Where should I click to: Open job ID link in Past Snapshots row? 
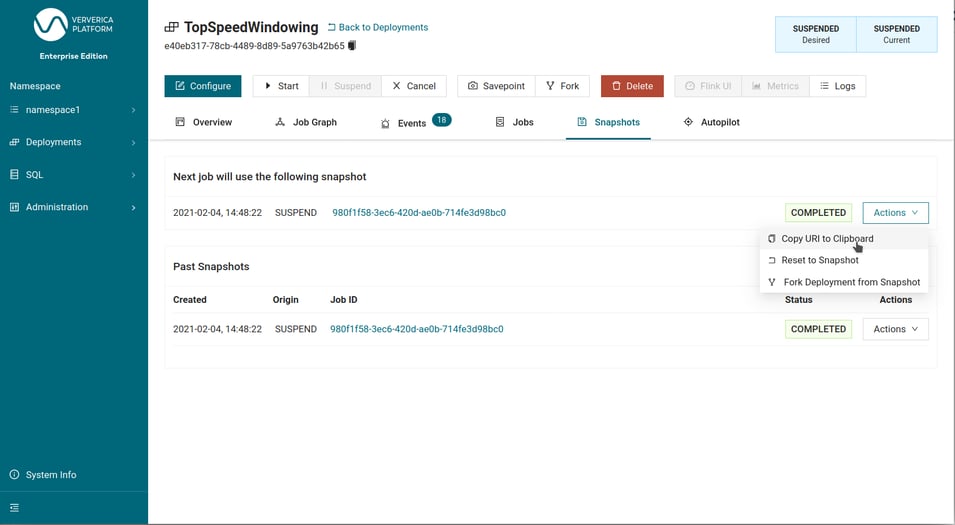click(x=417, y=329)
